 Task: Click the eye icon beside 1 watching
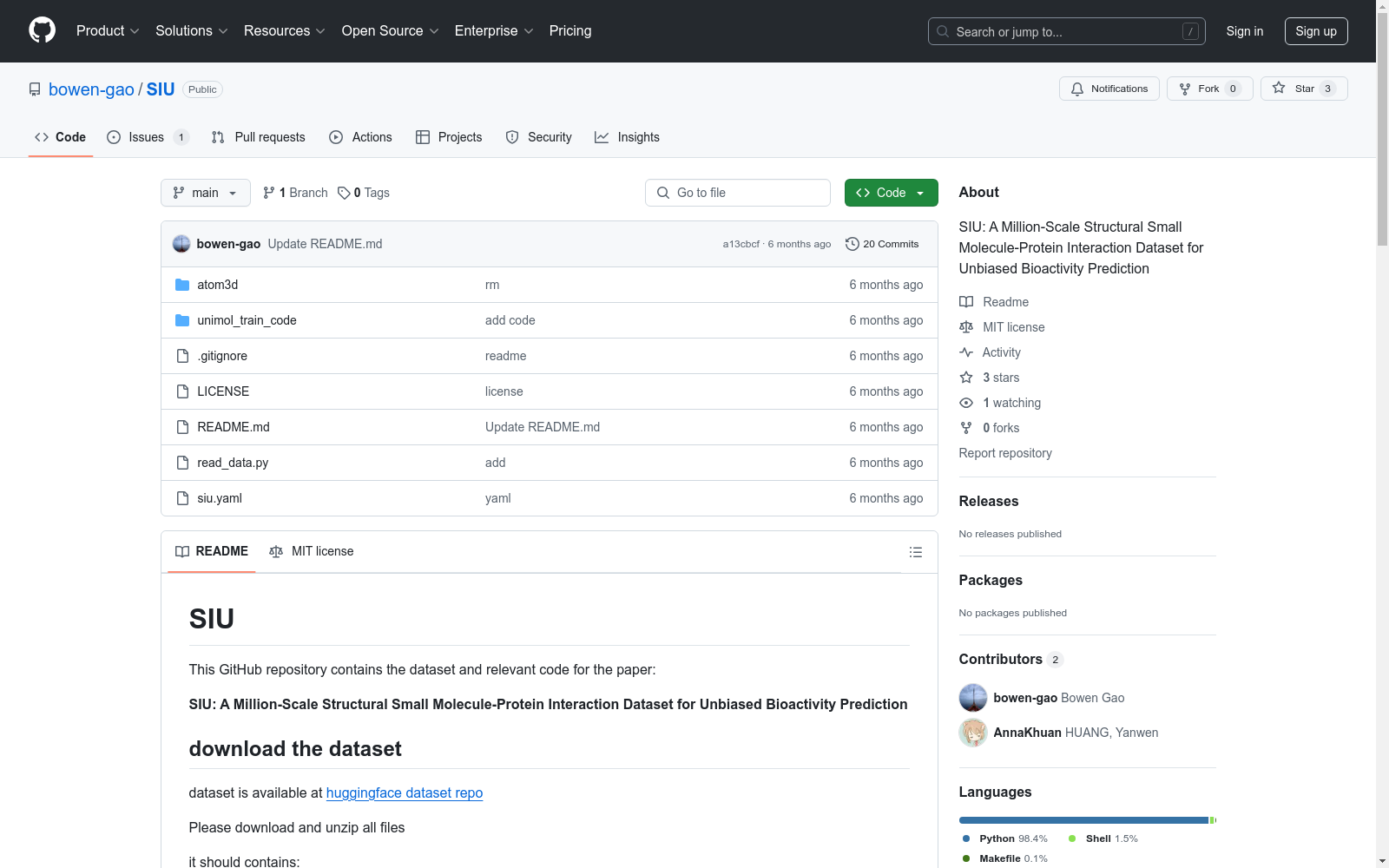point(966,403)
